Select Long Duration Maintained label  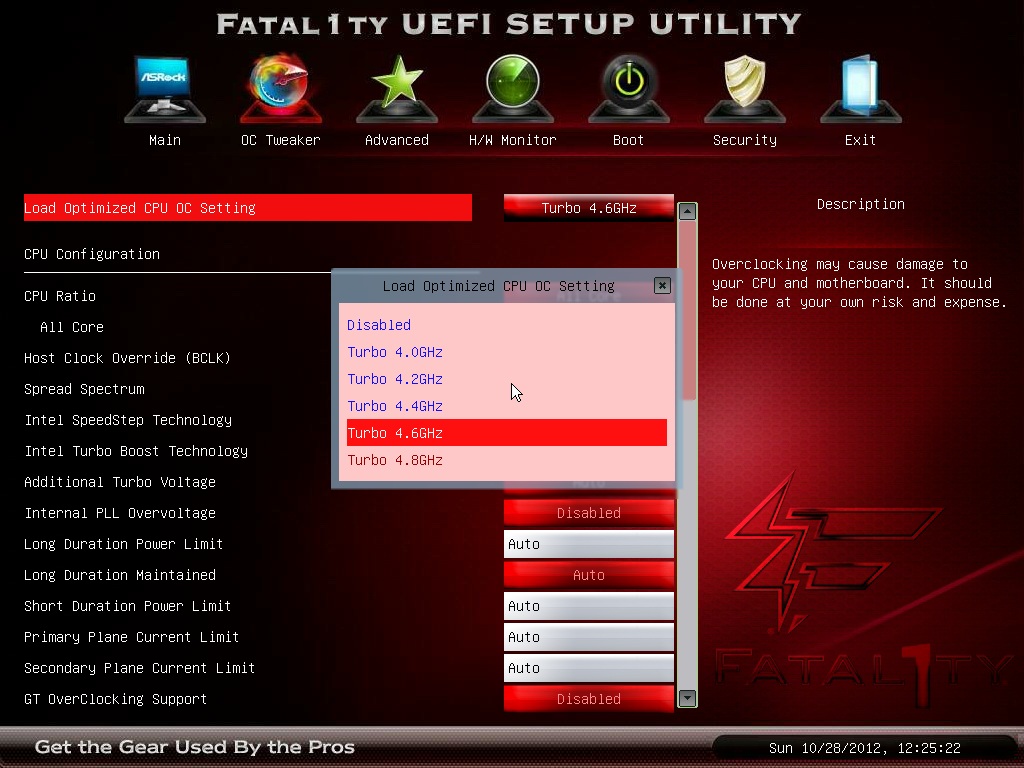pyautogui.click(x=120, y=575)
